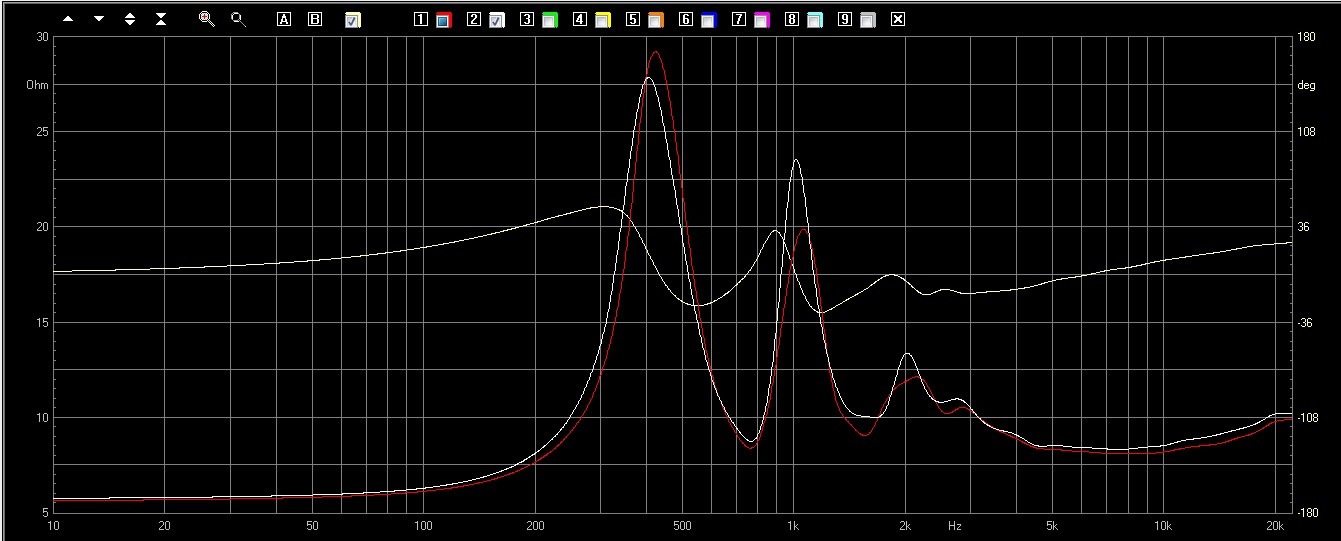The width and height of the screenshot is (1341, 541).
Task: Enable the gray curve 9 checkbox
Action: 867,20
